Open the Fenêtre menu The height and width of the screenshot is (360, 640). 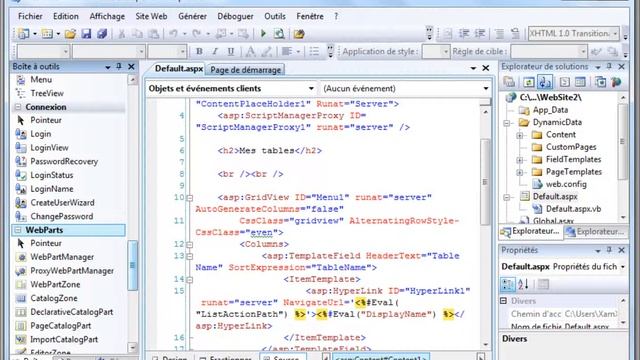[310, 16]
